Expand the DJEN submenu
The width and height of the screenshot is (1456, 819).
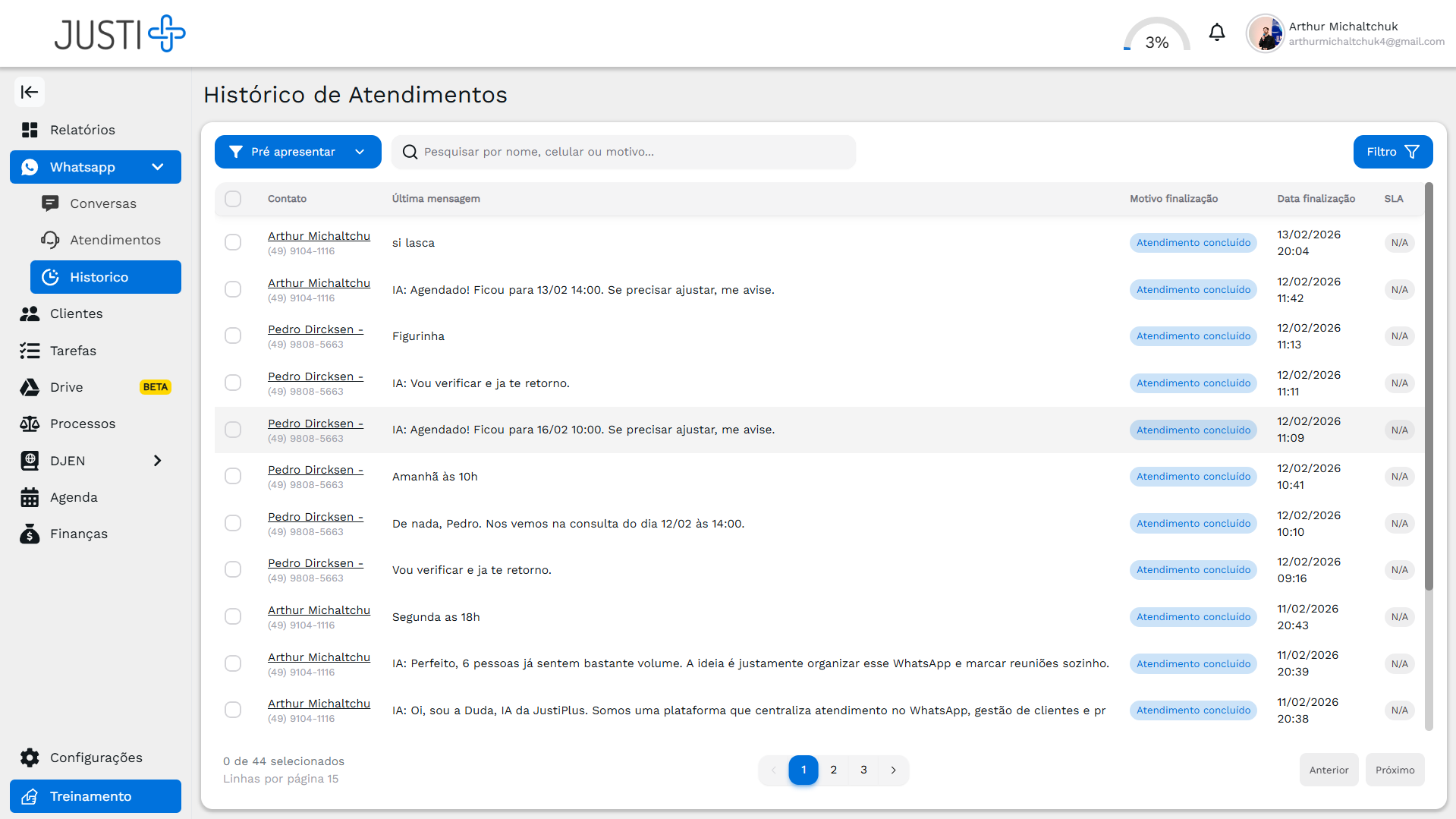[158, 461]
